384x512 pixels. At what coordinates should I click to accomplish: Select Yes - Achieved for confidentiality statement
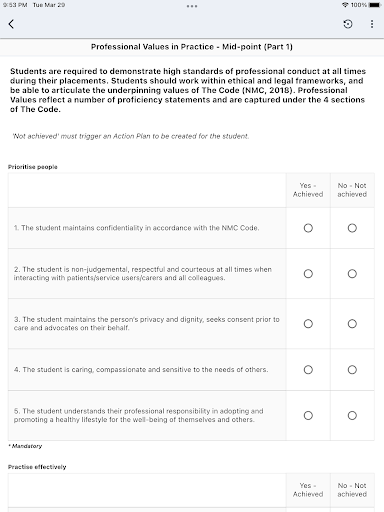pos(308,228)
